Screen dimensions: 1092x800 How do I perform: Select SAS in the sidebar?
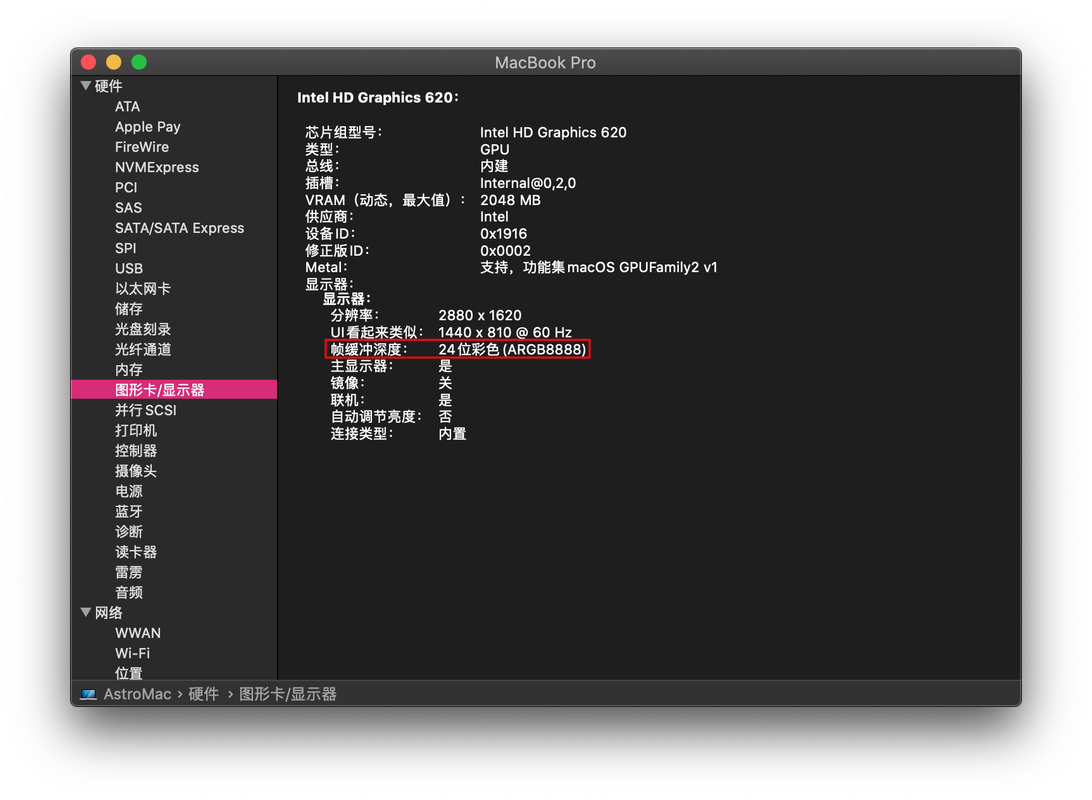(128, 207)
